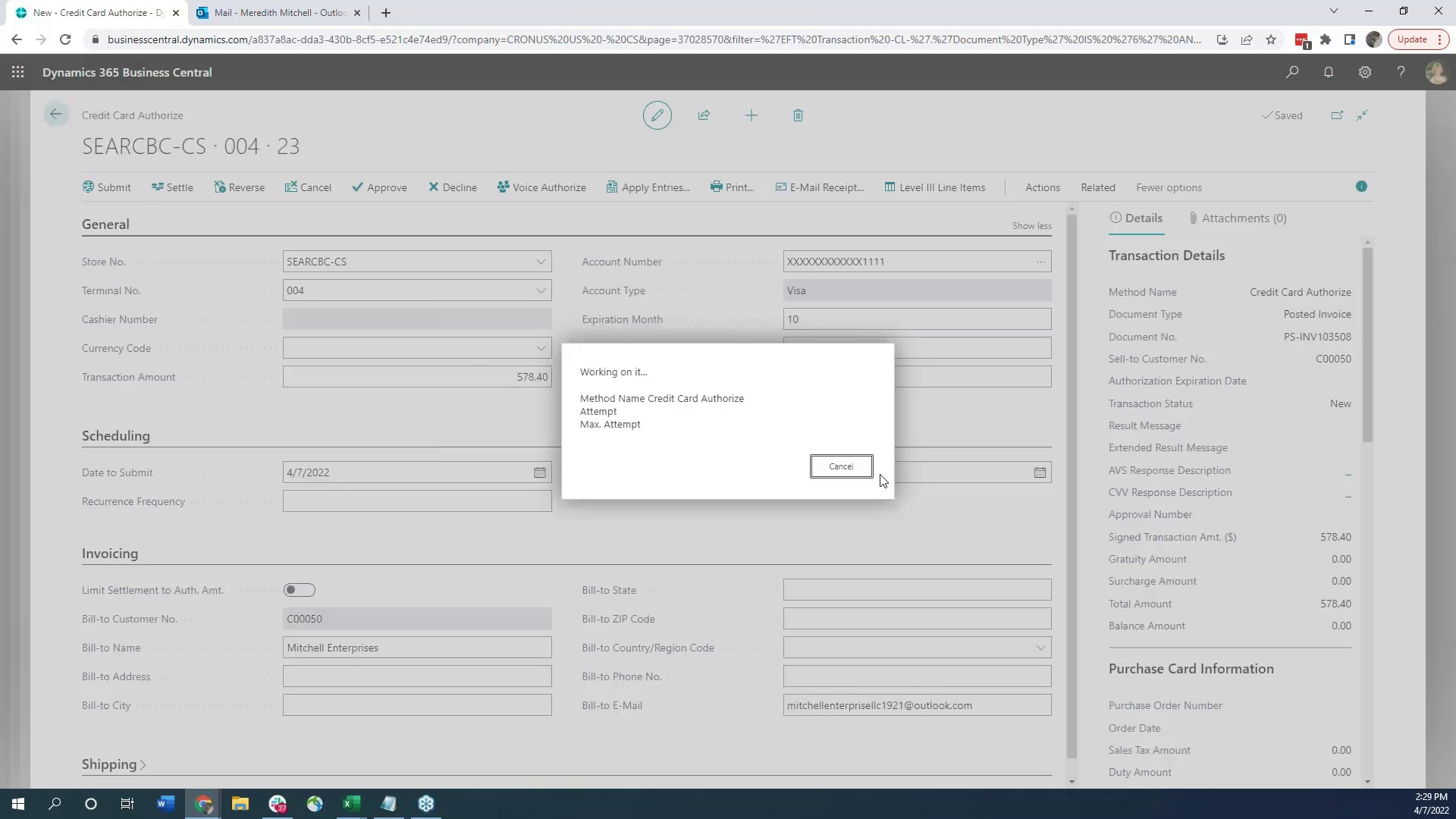Expand Terminal No. dropdown
1456x819 pixels.
(540, 290)
